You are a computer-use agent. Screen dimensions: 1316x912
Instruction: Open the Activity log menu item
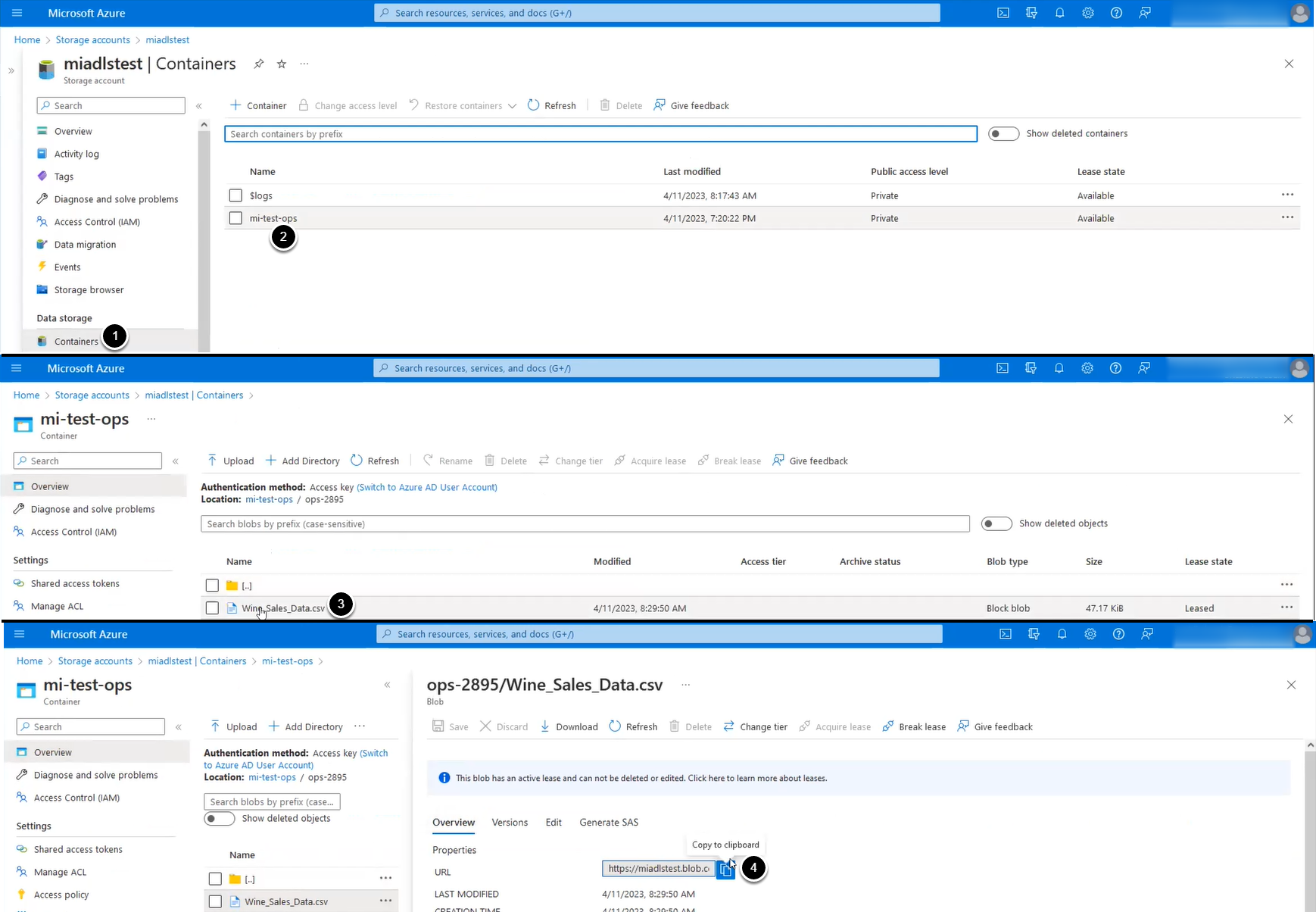point(76,154)
